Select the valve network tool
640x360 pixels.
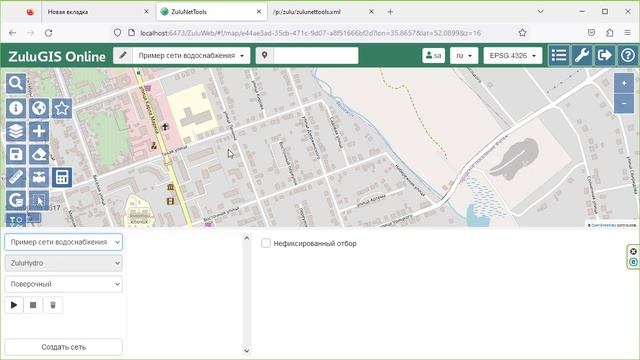[x=39, y=177]
